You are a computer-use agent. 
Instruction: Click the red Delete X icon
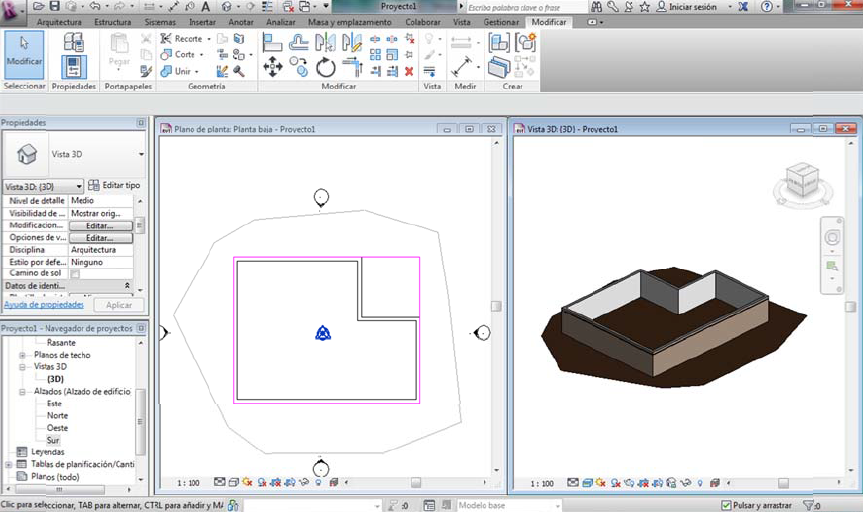tap(409, 71)
